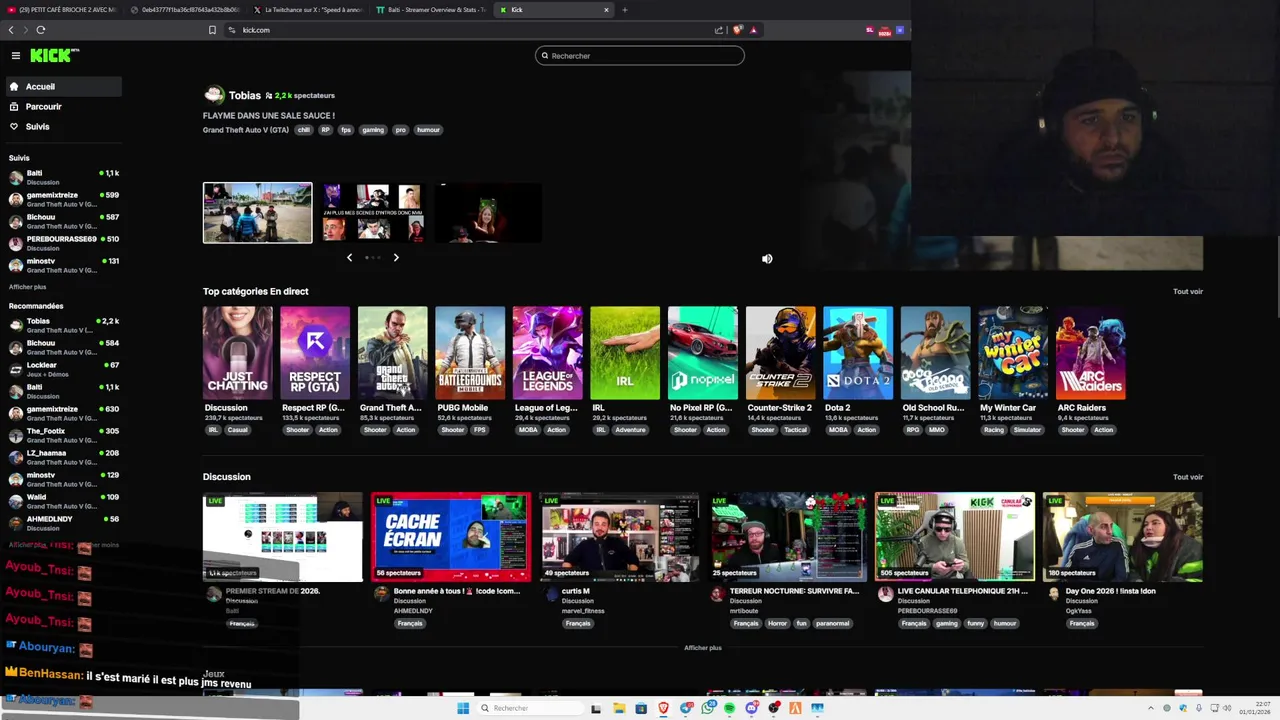
Task: Open curtis M live stream thumbnail
Action: click(x=620, y=537)
